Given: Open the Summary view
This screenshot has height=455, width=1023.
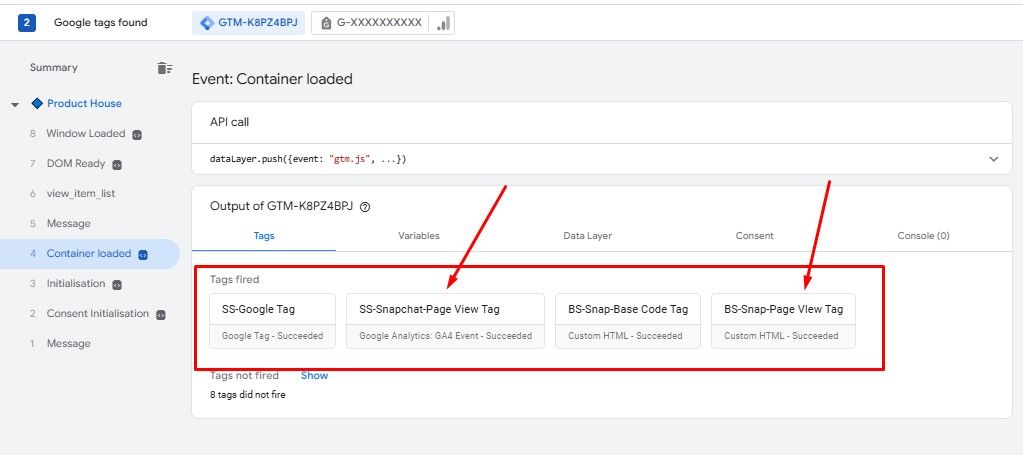Looking at the screenshot, I should pos(53,67).
